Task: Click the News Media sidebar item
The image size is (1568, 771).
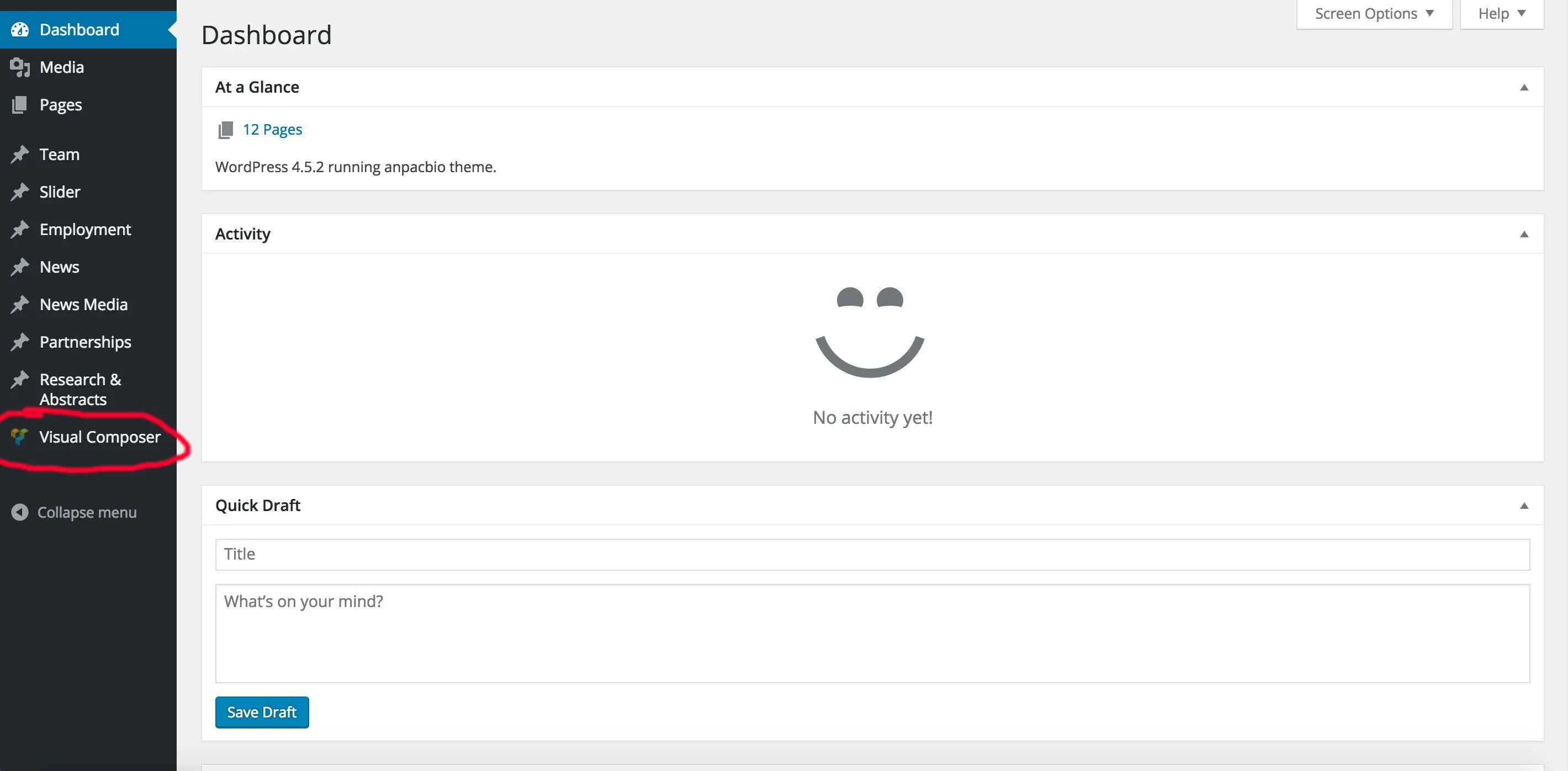Action: click(83, 303)
